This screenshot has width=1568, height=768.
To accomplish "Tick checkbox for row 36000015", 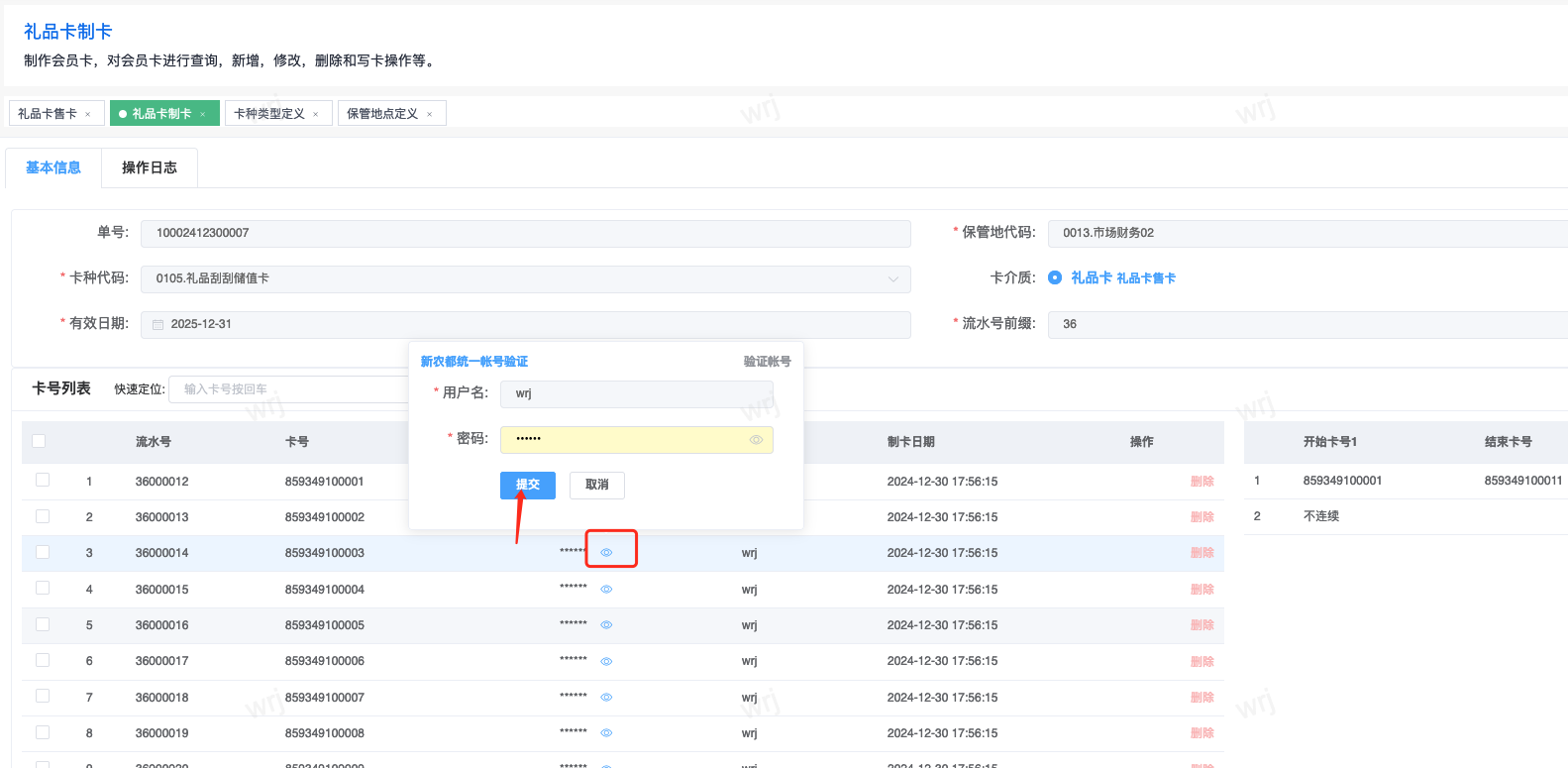I will pyautogui.click(x=43, y=588).
